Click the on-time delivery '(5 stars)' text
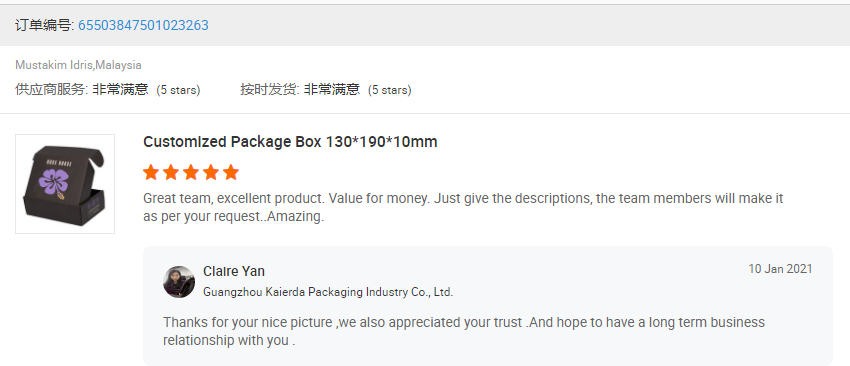 [x=390, y=90]
